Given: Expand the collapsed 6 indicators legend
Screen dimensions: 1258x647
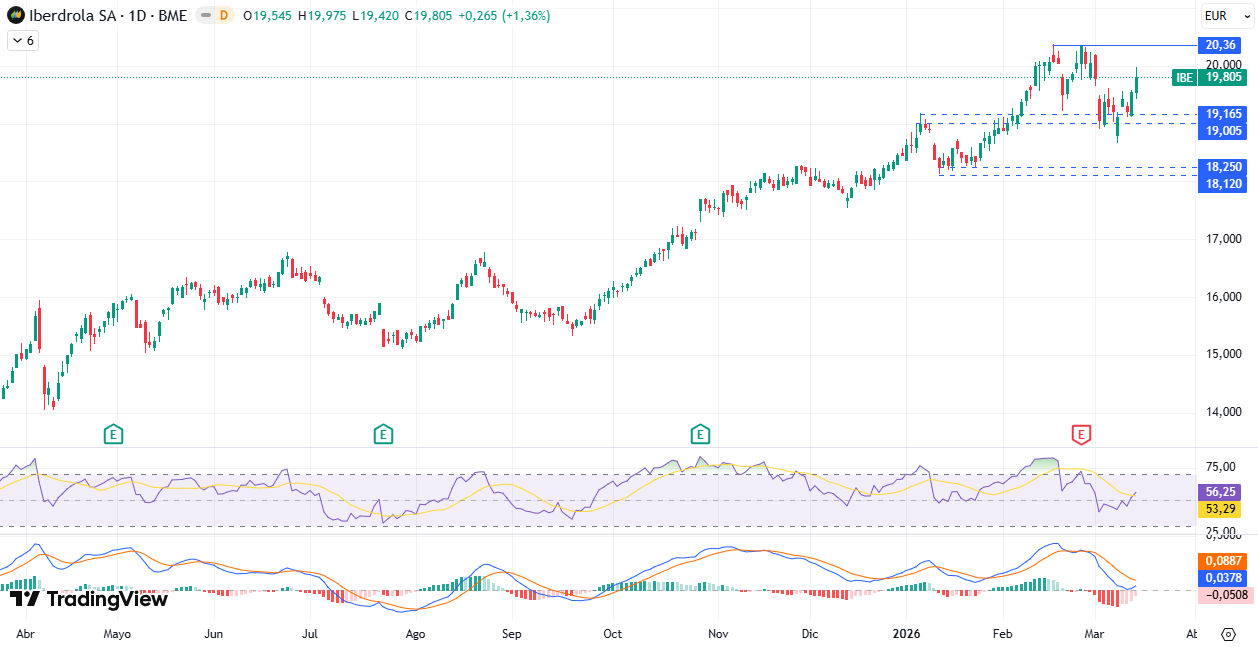Looking at the screenshot, I should click(22, 40).
